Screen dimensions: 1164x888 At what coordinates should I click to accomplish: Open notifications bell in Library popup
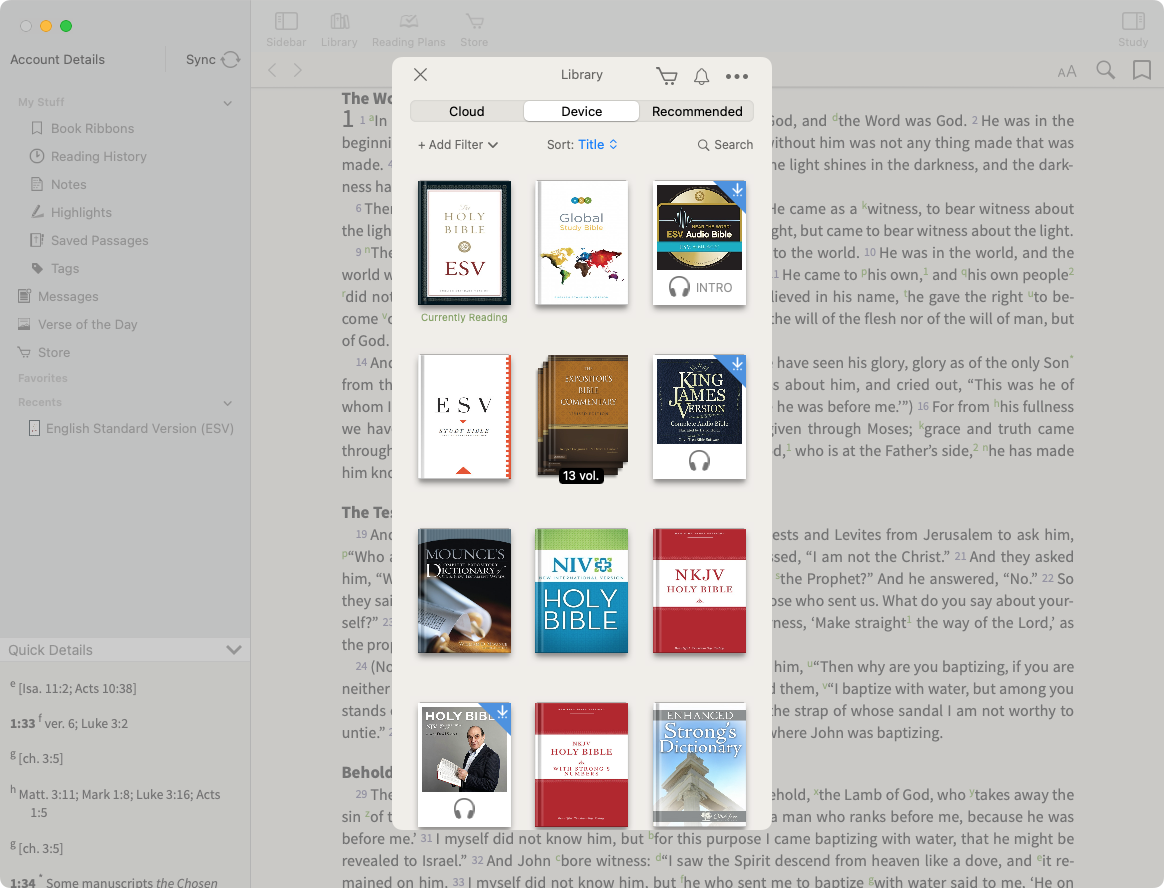click(x=702, y=76)
